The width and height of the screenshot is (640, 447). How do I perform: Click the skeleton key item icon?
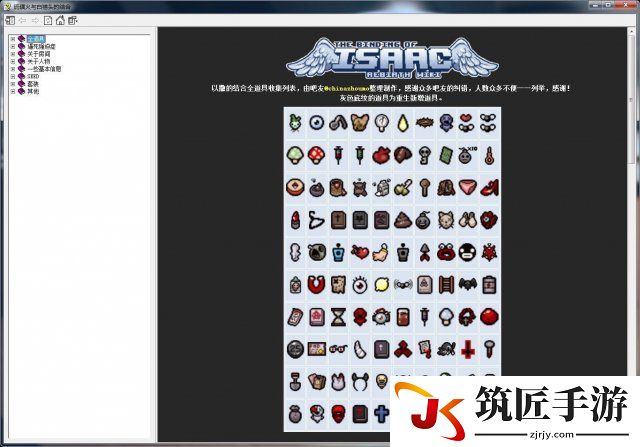(x=424, y=156)
